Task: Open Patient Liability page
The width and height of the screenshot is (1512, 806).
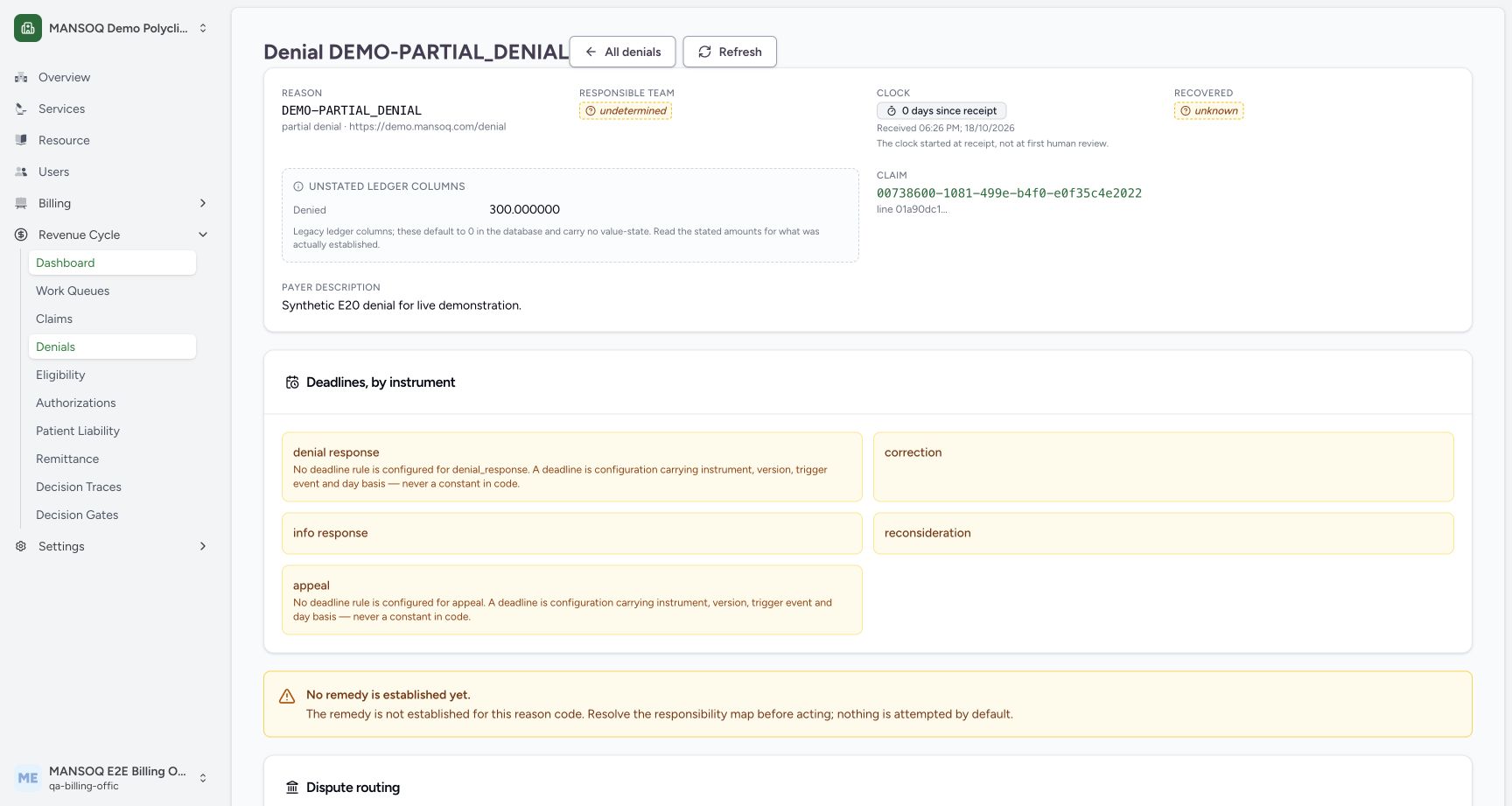Action: coord(112,431)
